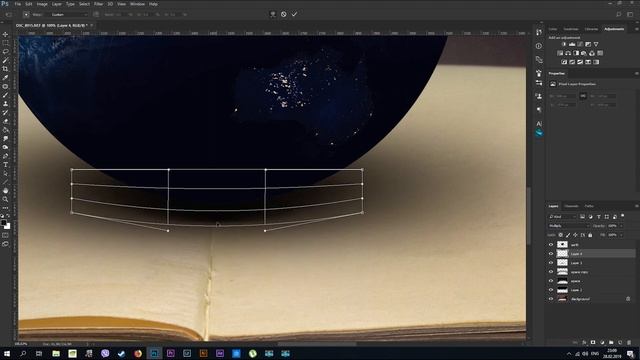Viewport: 640px width, 360px height.
Task: Switch to the Paths tab
Action: tap(589, 206)
